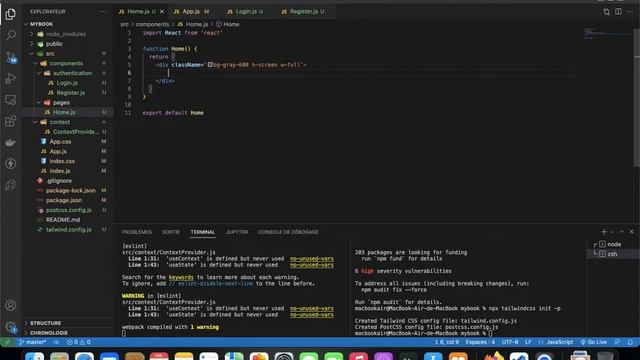Screen dimensions: 640x360
Task: Switch to the Login.js editor tab
Action: (245, 11)
